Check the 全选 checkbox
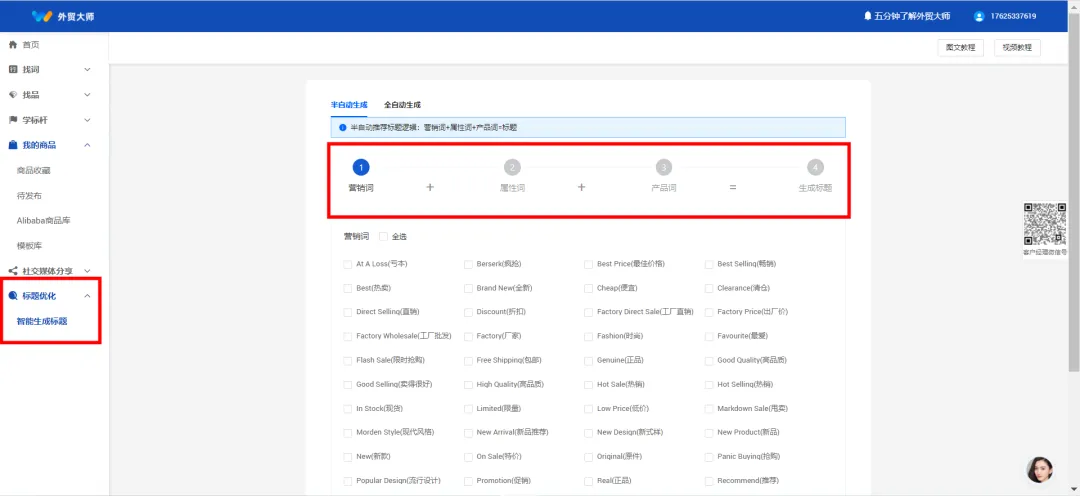 coord(384,236)
